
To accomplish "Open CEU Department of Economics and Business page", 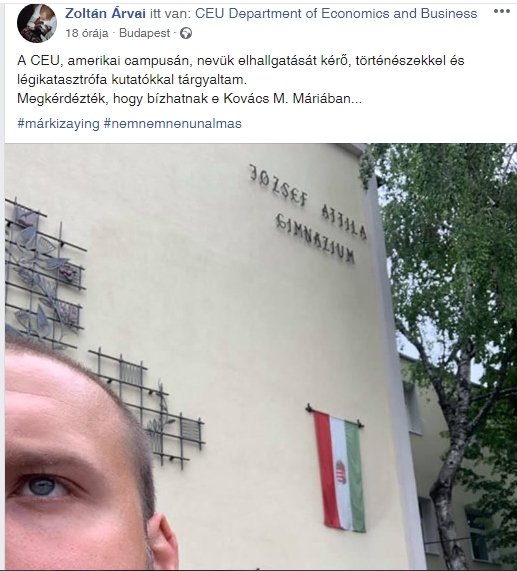I will [336, 14].
